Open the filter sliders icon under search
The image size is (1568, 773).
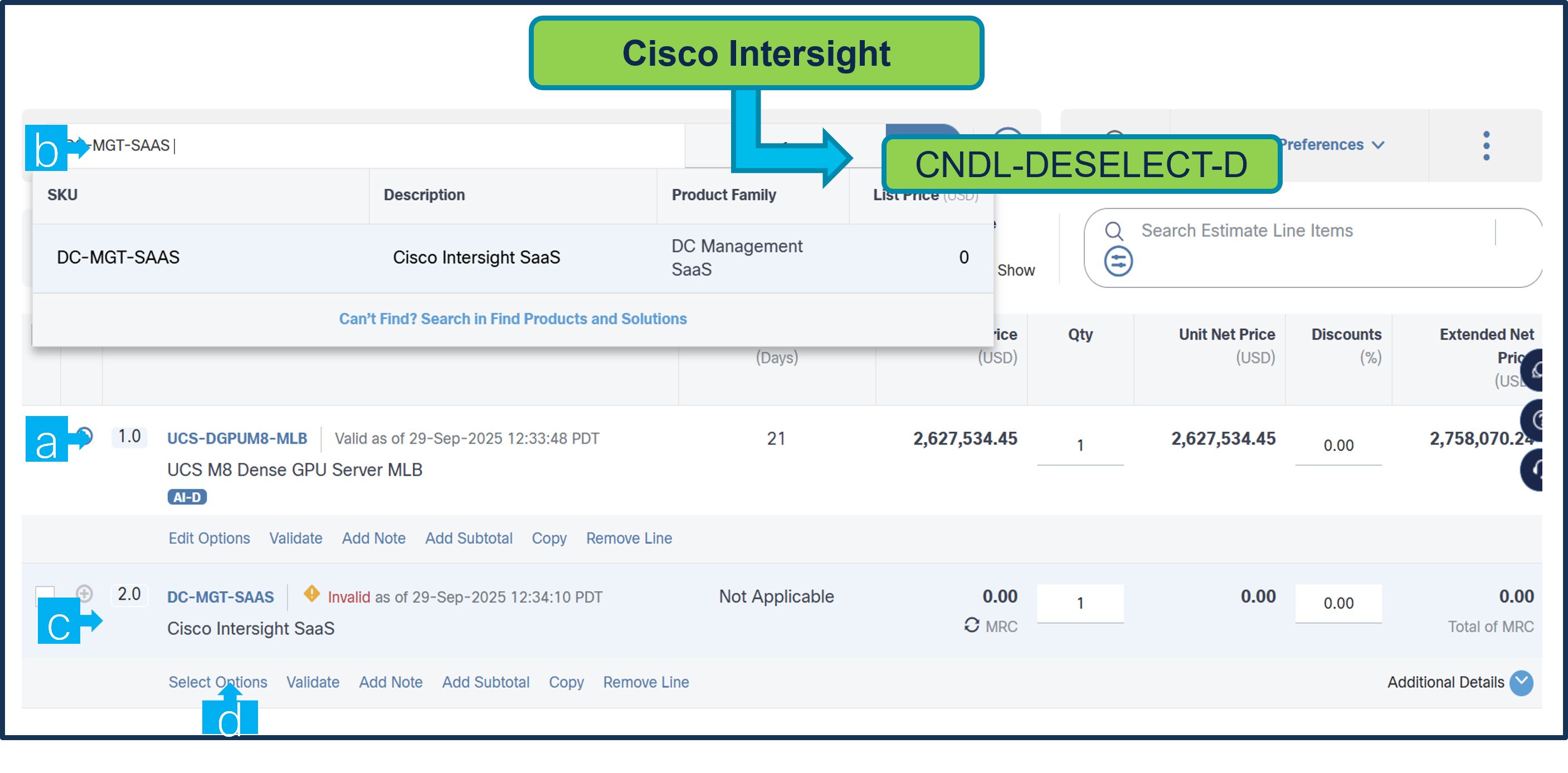pyautogui.click(x=1118, y=262)
